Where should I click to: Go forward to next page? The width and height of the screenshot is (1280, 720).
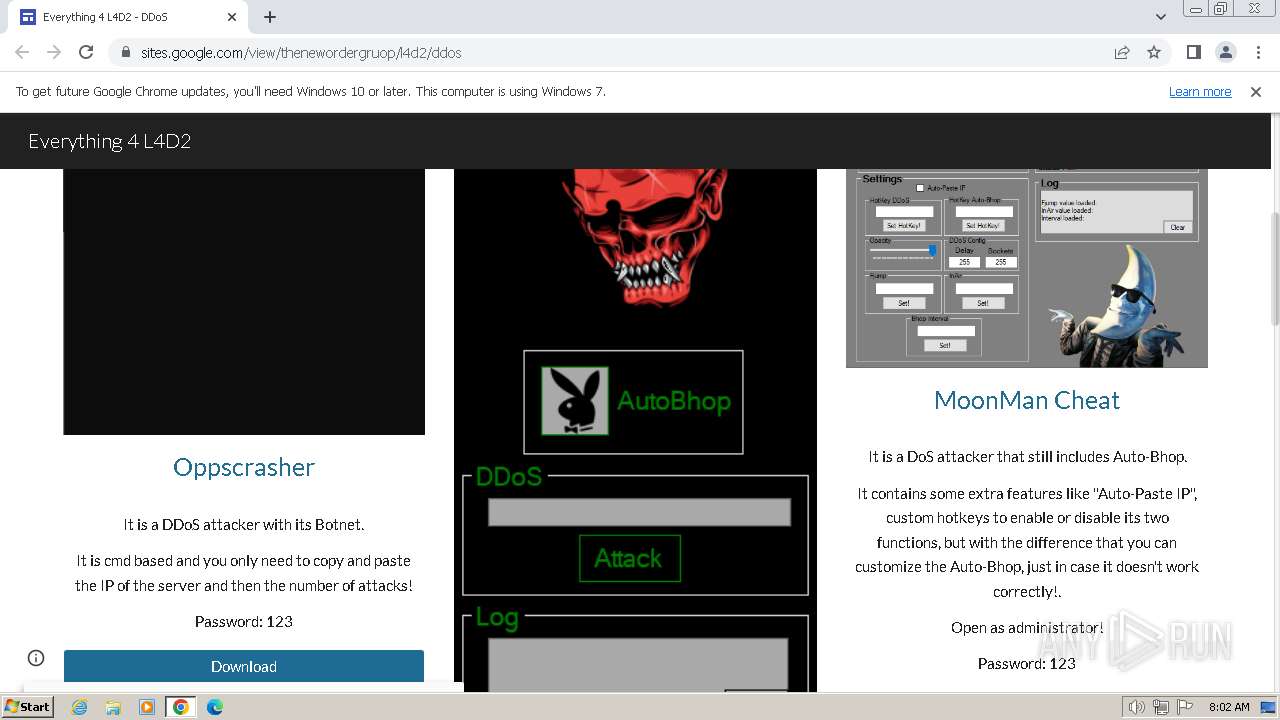click(54, 52)
